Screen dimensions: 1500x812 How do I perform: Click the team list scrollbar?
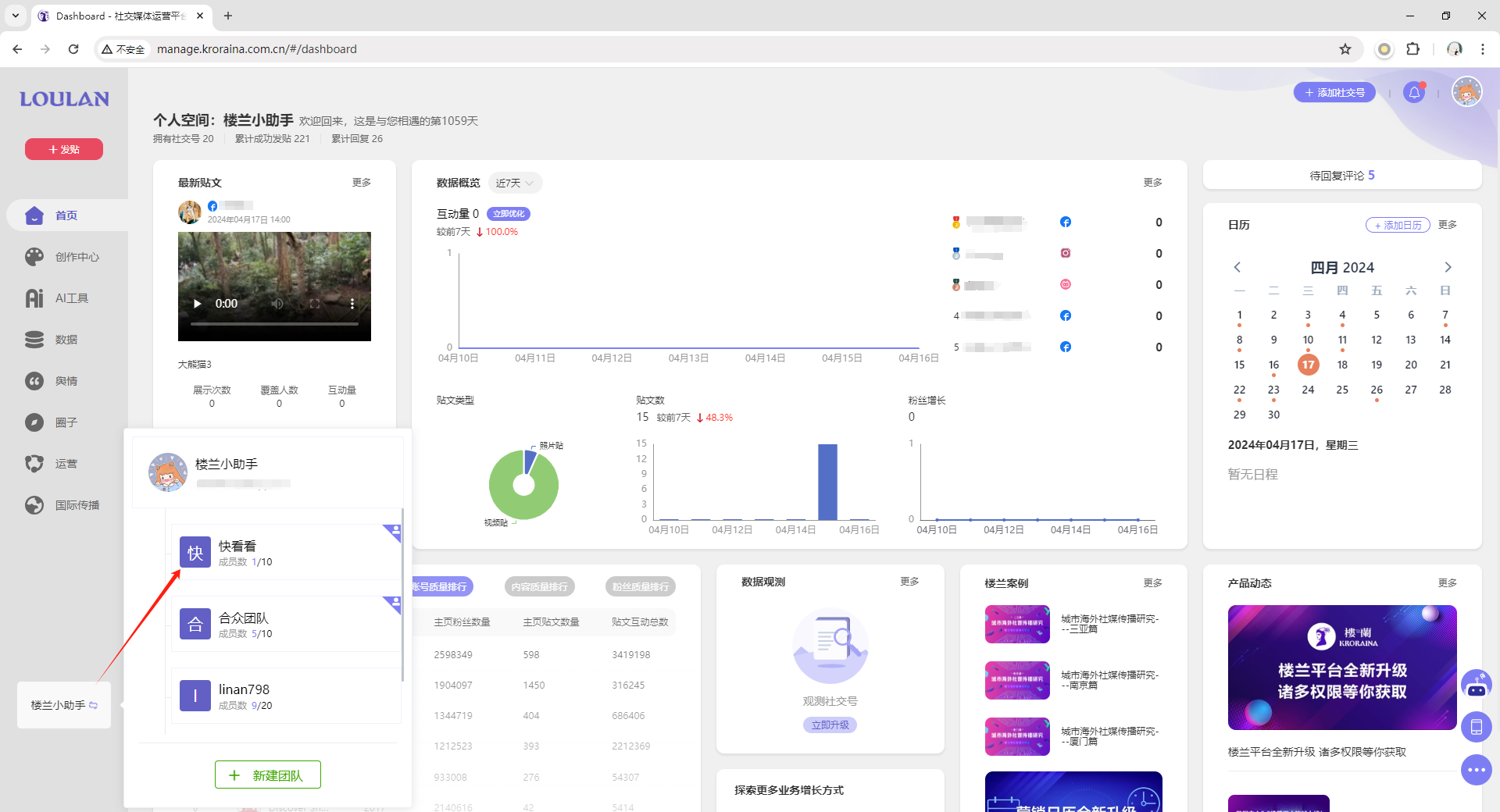tap(402, 594)
